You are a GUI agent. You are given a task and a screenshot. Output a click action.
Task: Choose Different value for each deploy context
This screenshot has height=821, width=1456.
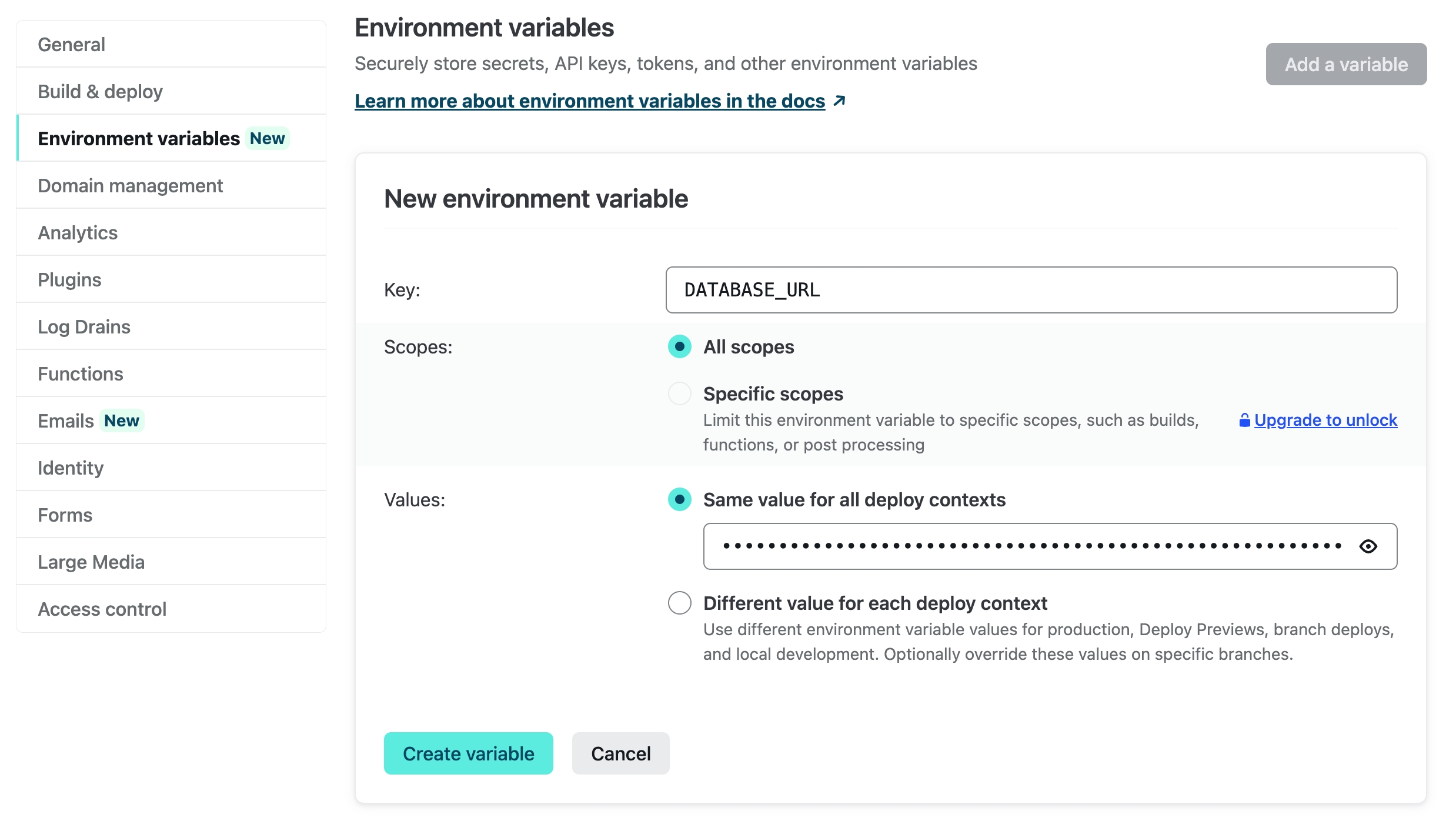680,603
